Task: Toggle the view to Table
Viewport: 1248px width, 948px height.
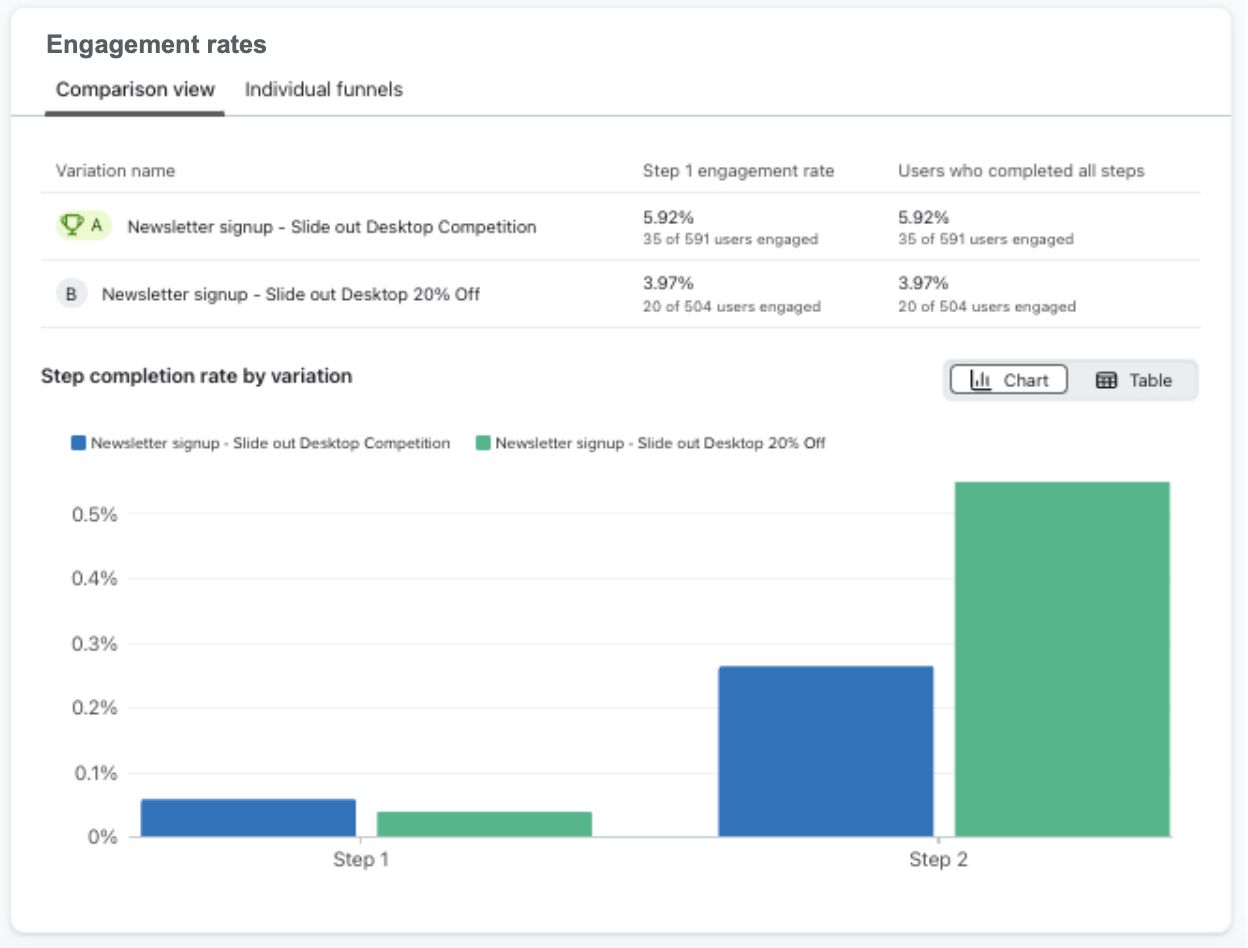Action: point(1134,380)
